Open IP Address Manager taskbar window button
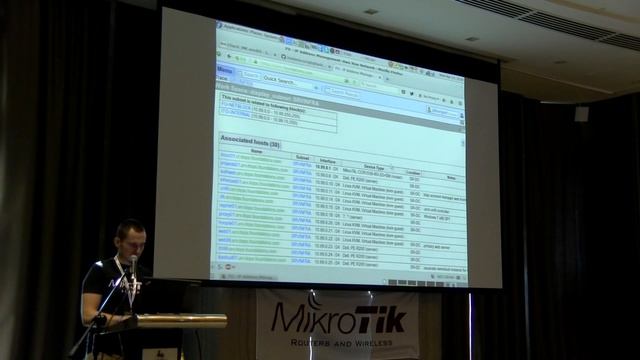 (249, 276)
